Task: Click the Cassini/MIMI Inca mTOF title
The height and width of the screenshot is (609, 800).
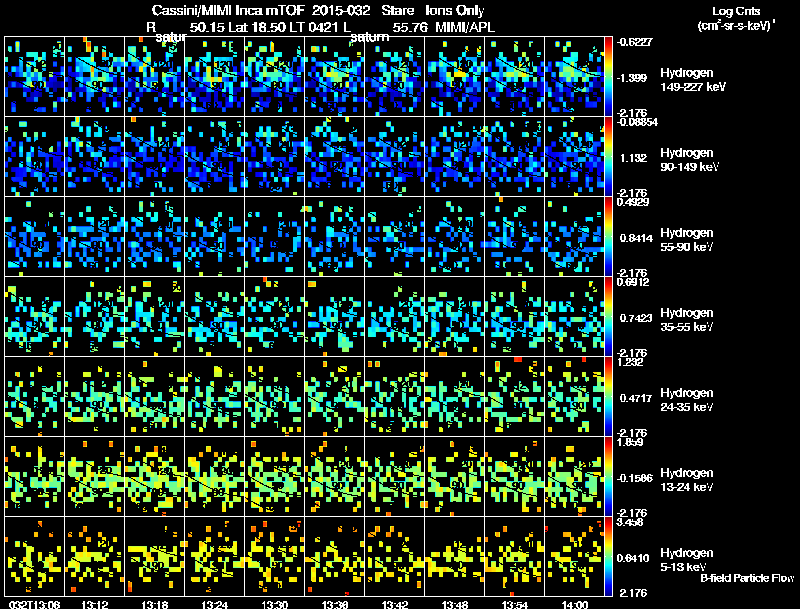Action: pyautogui.click(x=228, y=10)
